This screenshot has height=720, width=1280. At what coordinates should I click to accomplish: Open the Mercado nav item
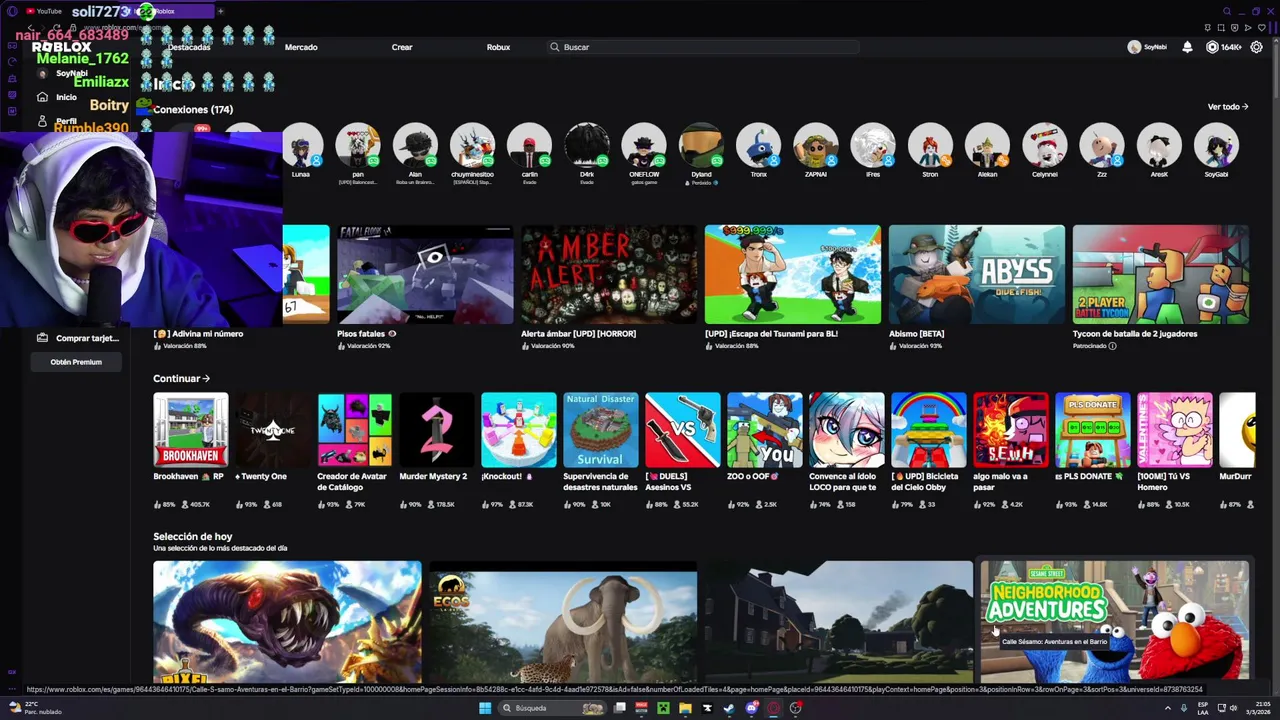[301, 47]
